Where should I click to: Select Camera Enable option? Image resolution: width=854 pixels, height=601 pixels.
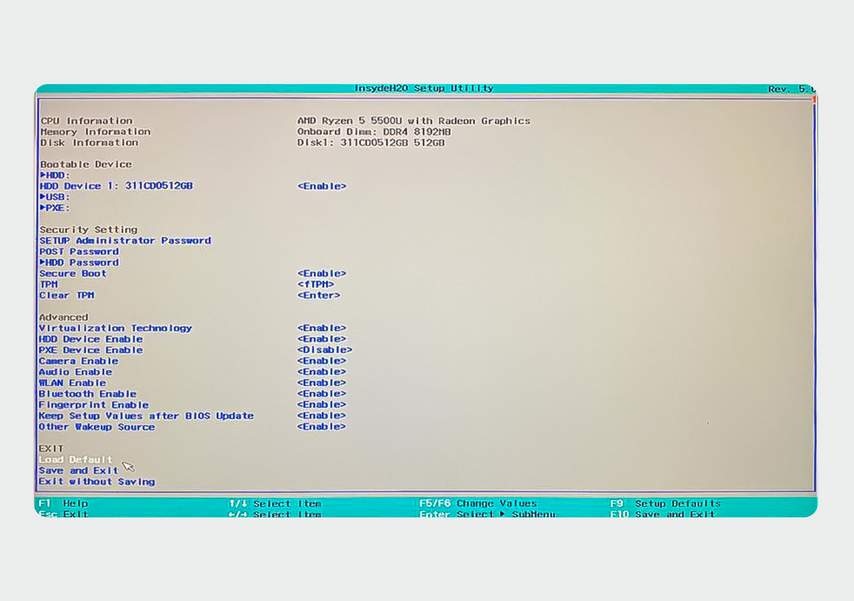click(78, 361)
